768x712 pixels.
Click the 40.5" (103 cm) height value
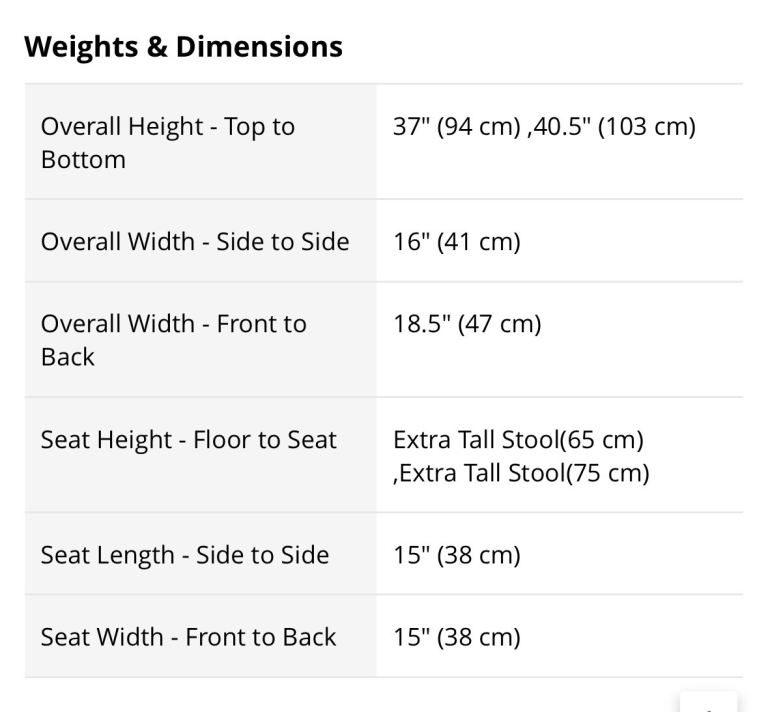pyautogui.click(x=613, y=127)
